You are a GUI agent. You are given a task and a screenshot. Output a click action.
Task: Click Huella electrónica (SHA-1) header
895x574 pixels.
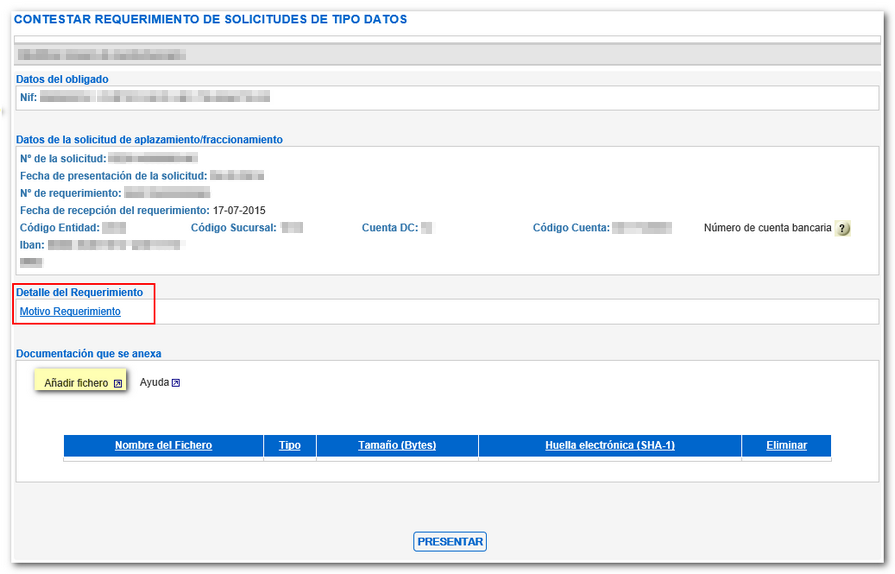pos(610,446)
